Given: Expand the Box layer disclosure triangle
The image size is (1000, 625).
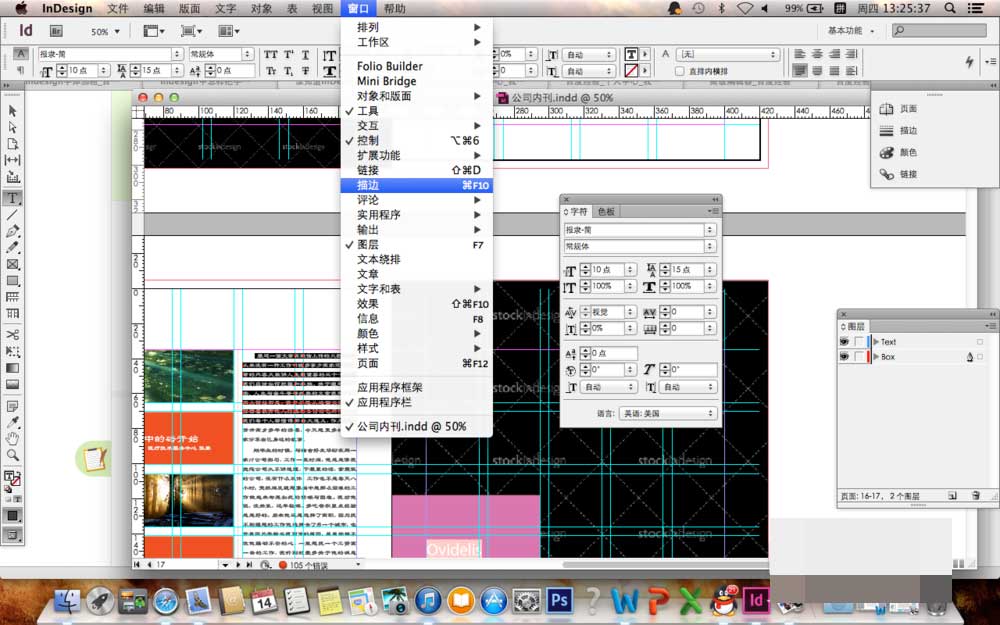Looking at the screenshot, I should [876, 357].
